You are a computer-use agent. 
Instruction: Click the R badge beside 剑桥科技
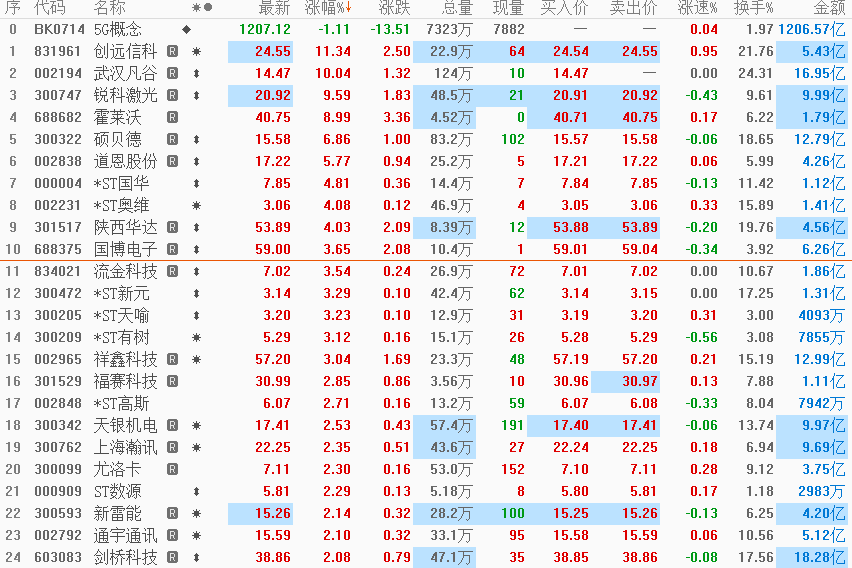tap(172, 557)
